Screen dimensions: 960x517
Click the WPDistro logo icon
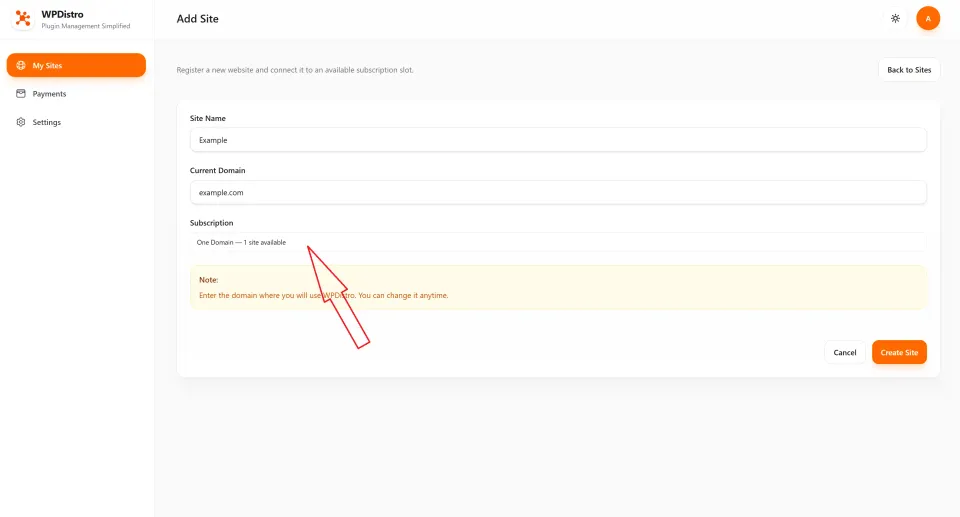(x=23, y=18)
